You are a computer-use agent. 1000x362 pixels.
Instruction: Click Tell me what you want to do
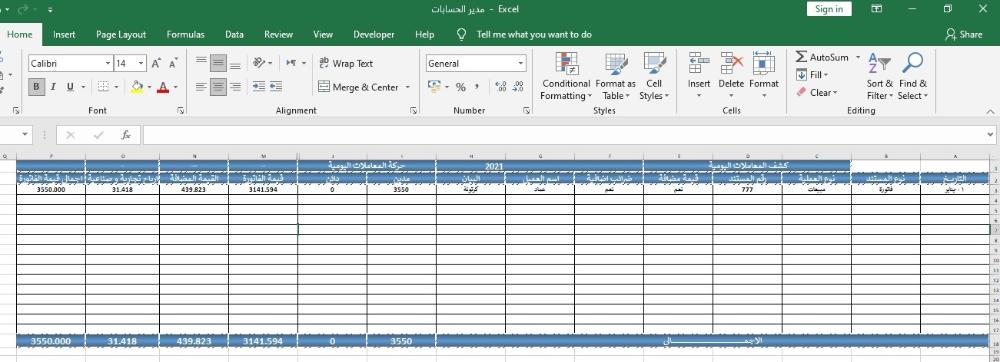[534, 34]
